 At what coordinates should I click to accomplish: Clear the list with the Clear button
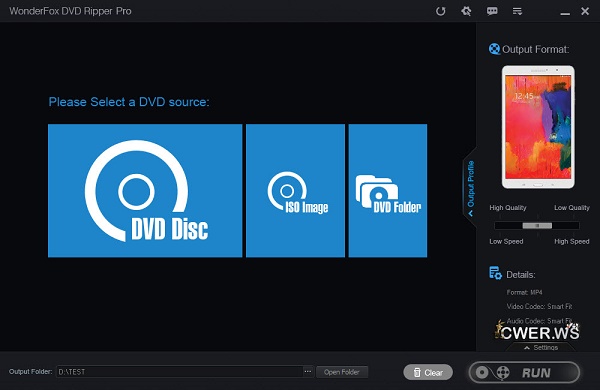click(428, 372)
